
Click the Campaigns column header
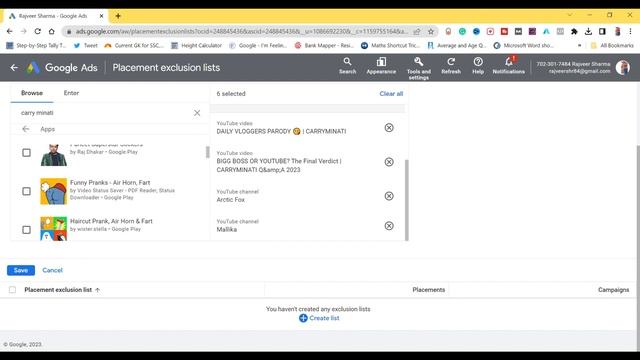point(613,290)
